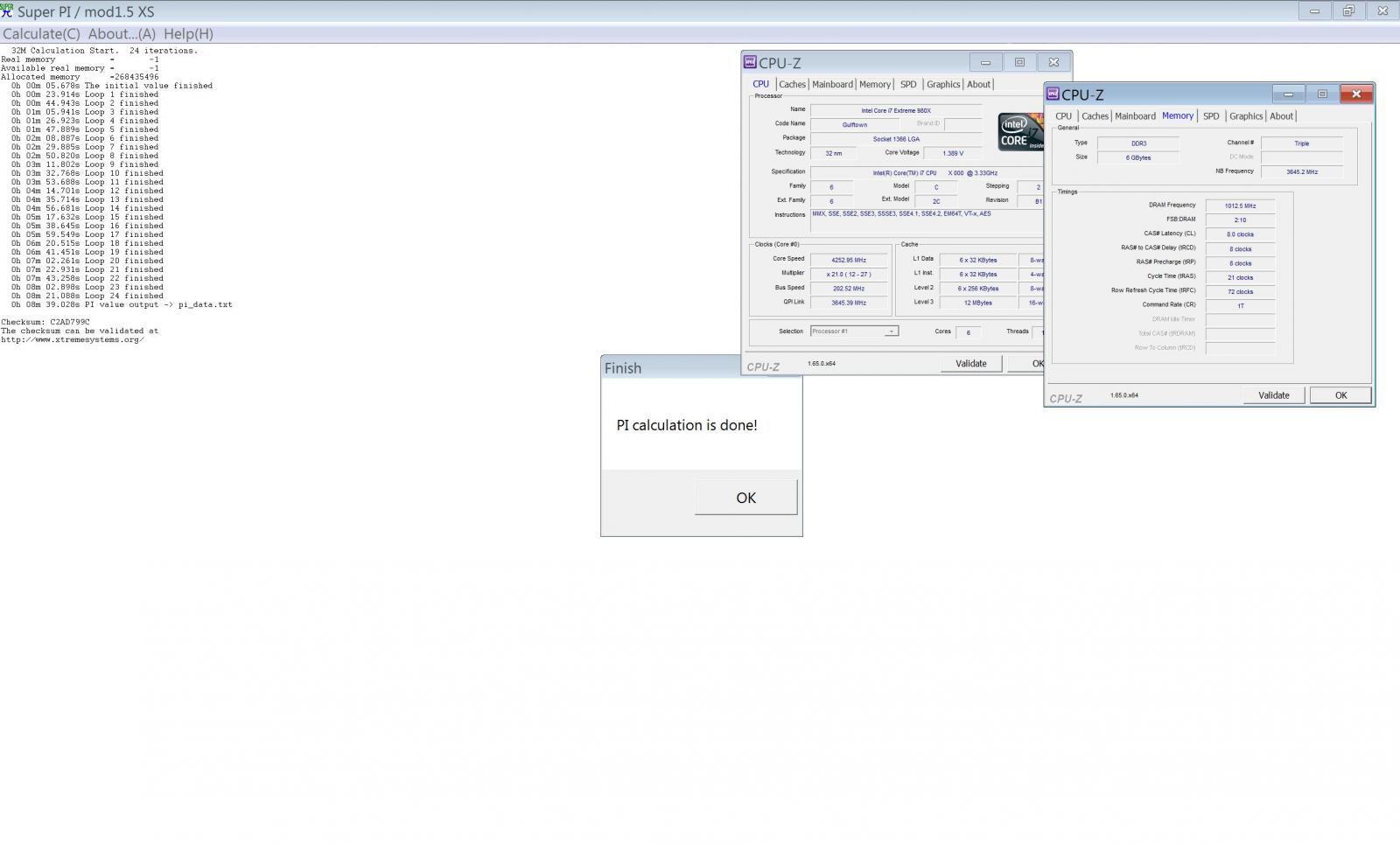
Task: Open About tab in the Memory-tab CPU-Z window
Action: pos(1281,115)
